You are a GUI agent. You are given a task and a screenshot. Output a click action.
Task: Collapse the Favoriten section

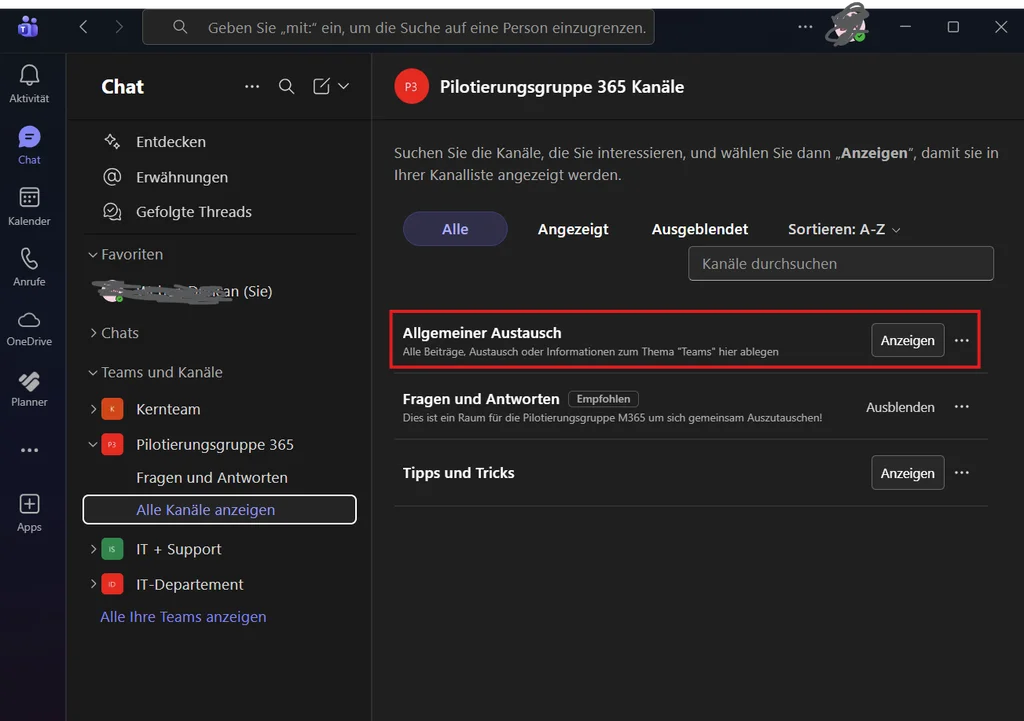[x=93, y=255]
